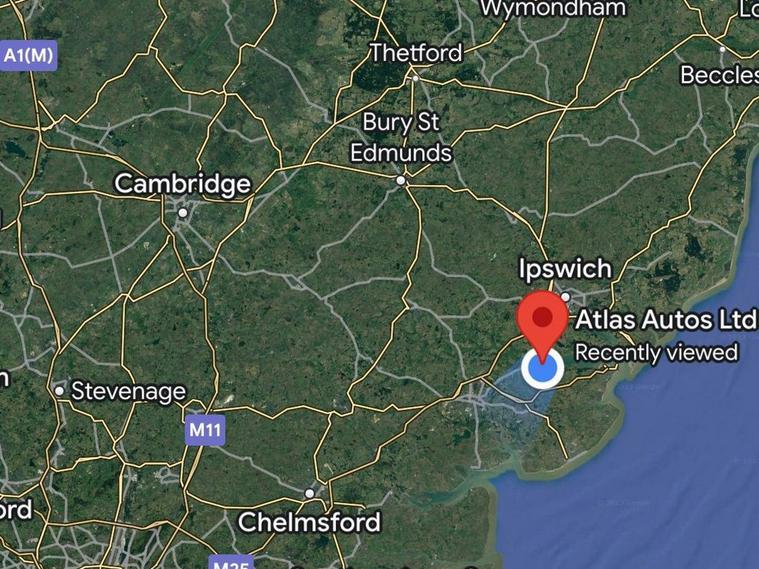This screenshot has width=759, height=569.
Task: Select the Bury St Edmunds label
Action: tap(401, 138)
